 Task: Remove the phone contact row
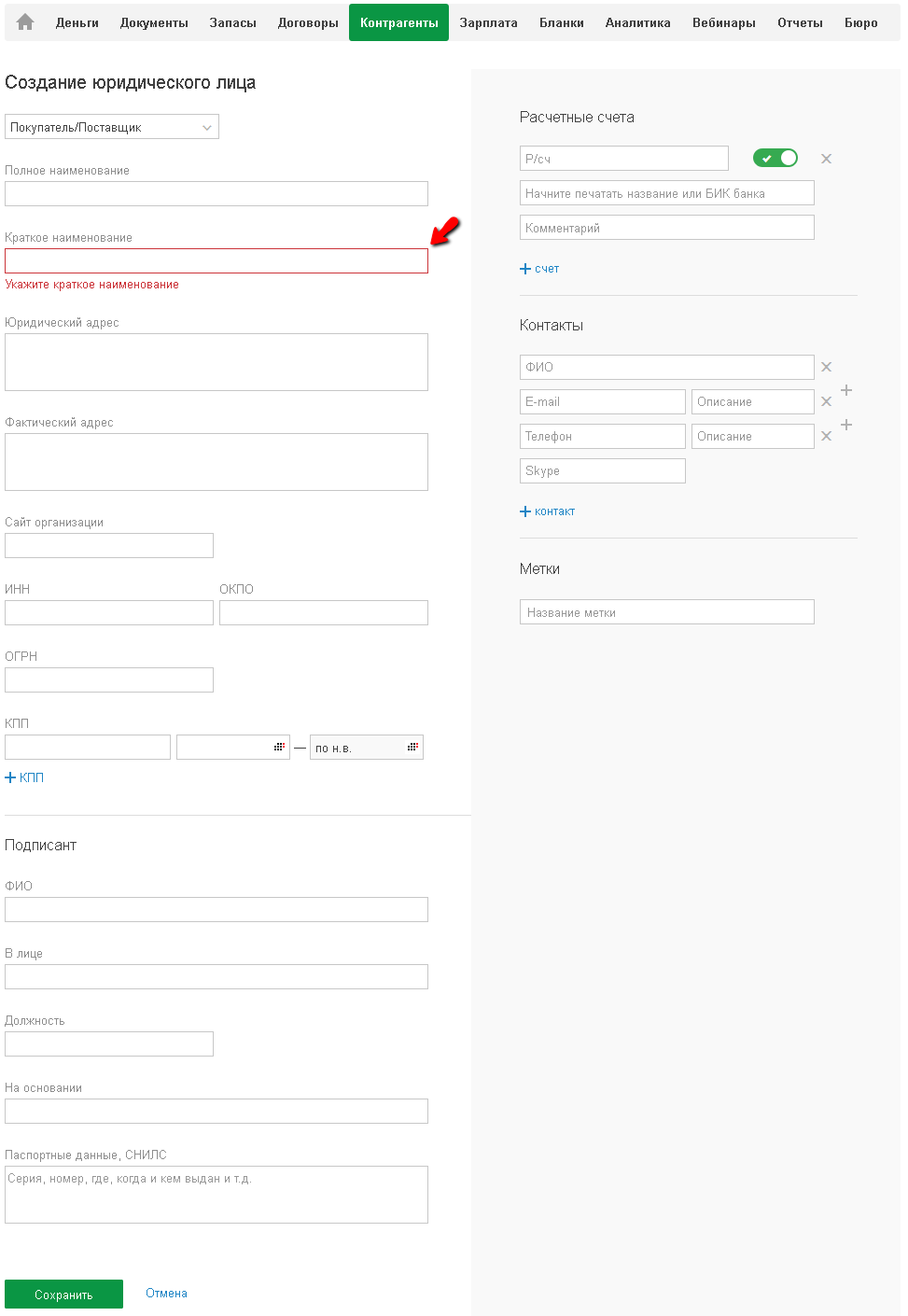click(826, 436)
